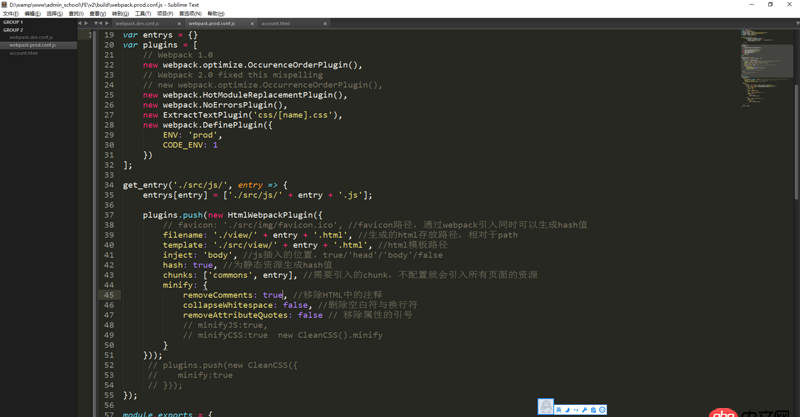This screenshot has width=800, height=417.
Task: Open account.html from the sidebar
Action: 23,53
